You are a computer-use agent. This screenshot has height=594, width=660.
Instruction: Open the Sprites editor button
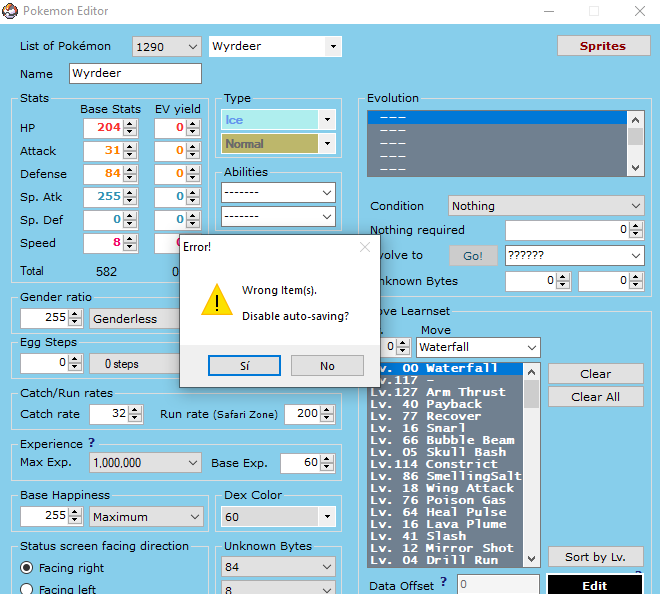click(x=602, y=46)
